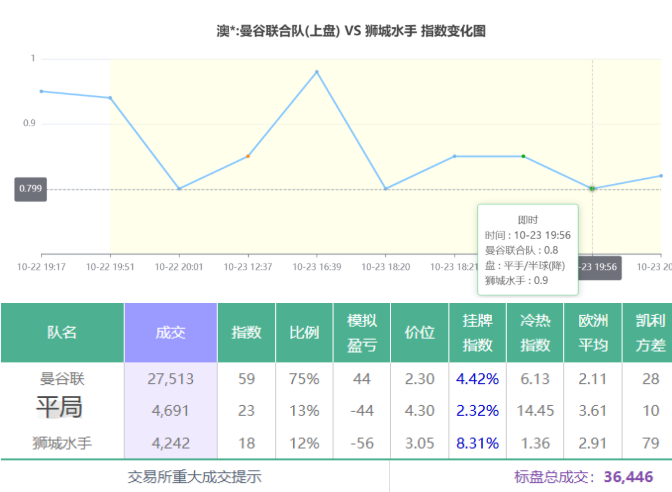Select the 狮城水手 team row
The width and height of the screenshot is (672, 492).
62,442
